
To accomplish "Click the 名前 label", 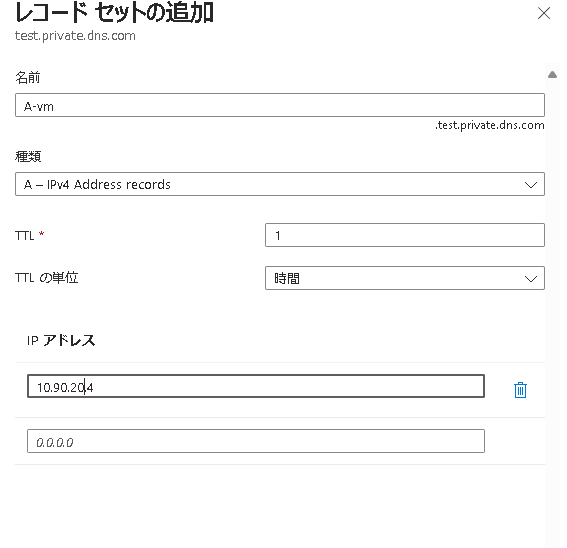I will pos(27,77).
